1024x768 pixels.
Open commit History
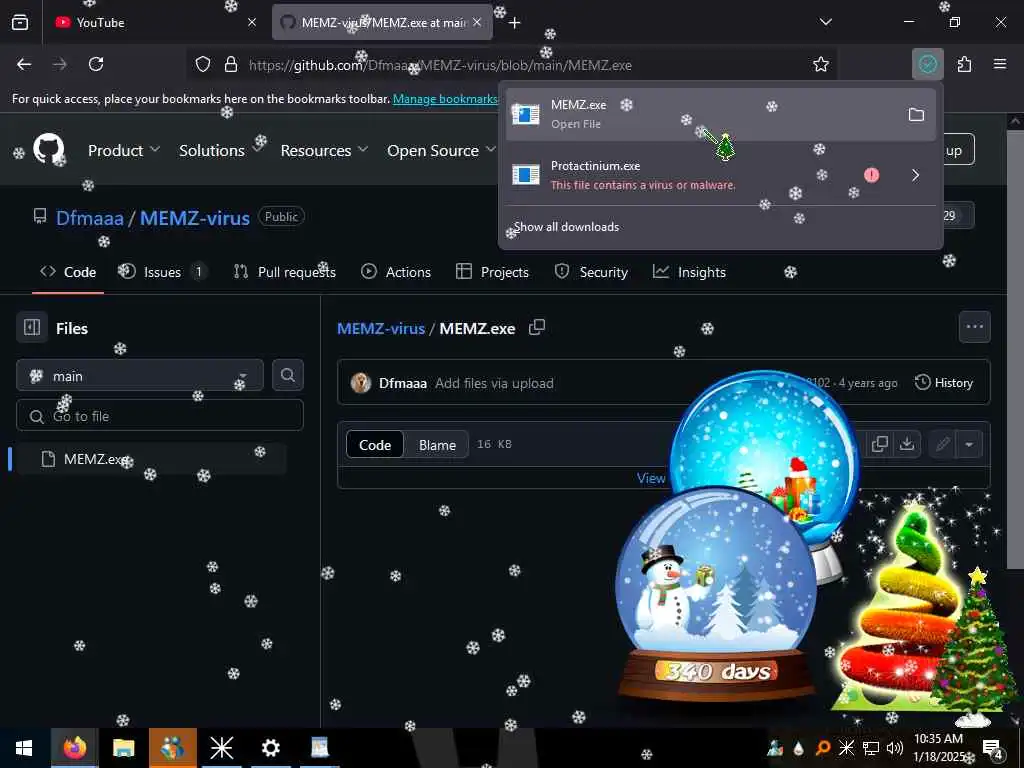pos(944,383)
